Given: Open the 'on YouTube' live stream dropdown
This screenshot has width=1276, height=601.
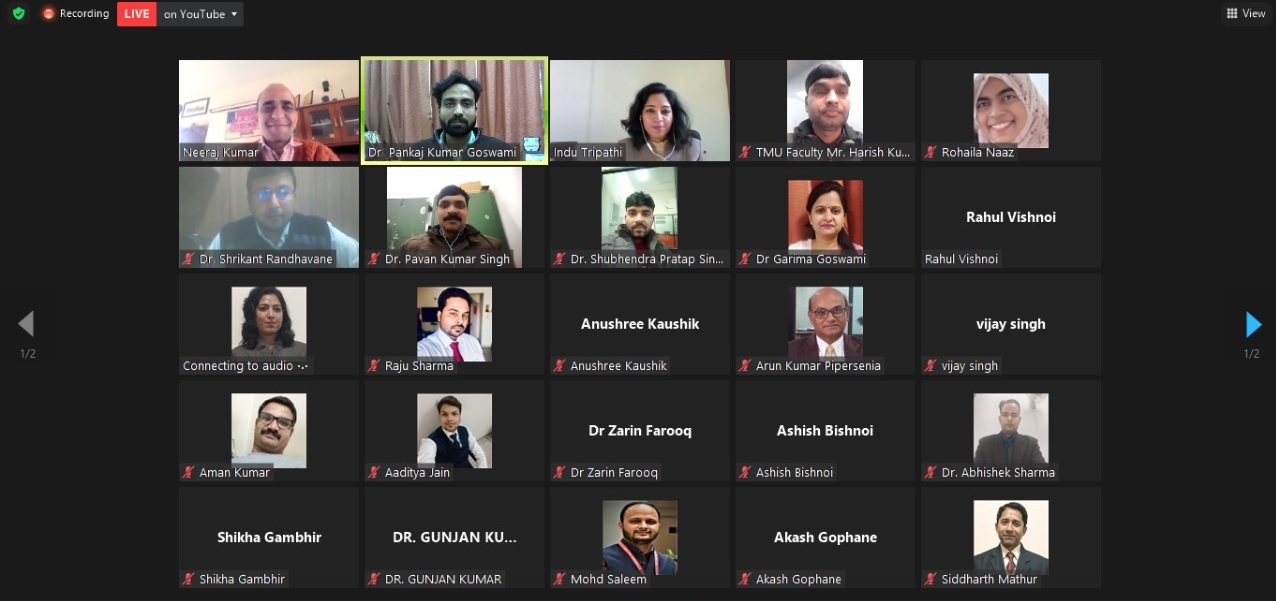Looking at the screenshot, I should click(x=201, y=14).
